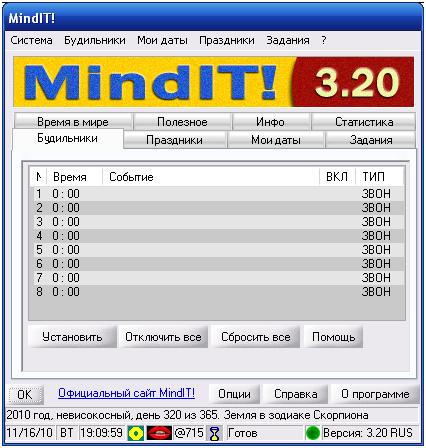426x448 pixels.
Task: Switch to the Полезное tab
Action: tap(182, 122)
